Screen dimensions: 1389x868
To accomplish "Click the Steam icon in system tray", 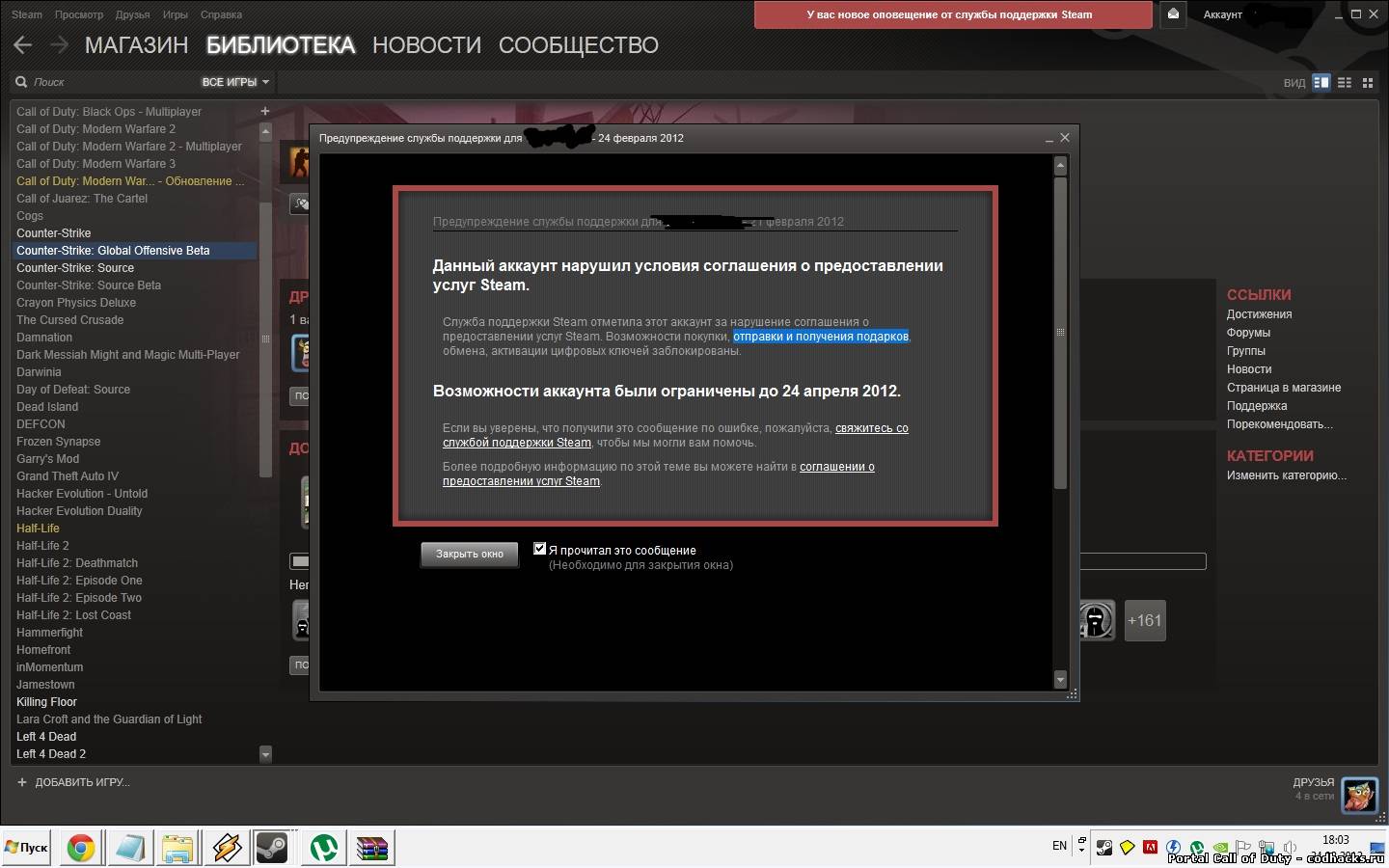I will click(x=1104, y=847).
